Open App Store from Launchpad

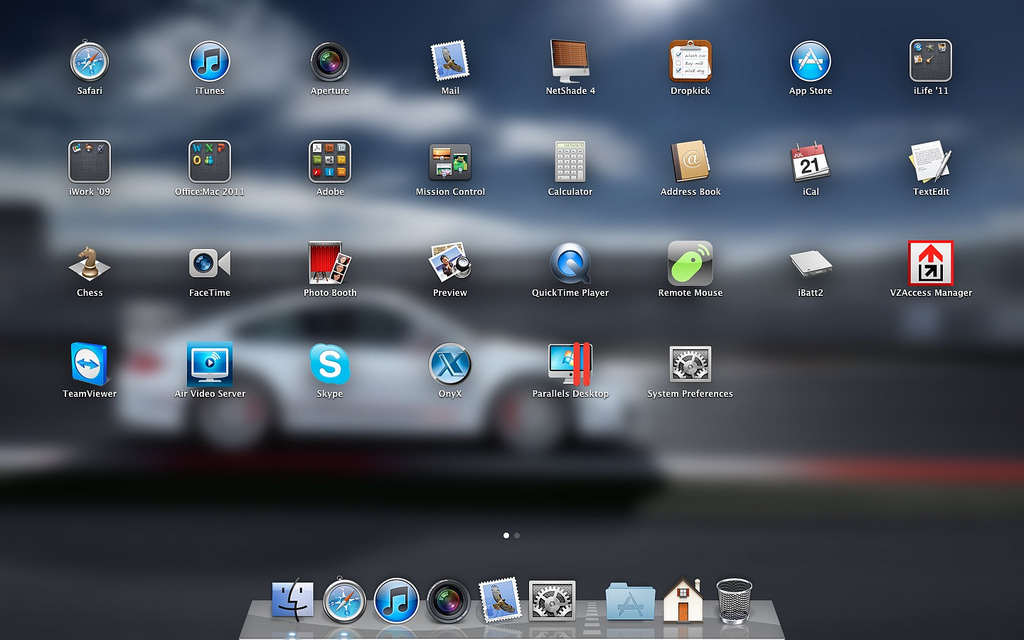tap(810, 61)
